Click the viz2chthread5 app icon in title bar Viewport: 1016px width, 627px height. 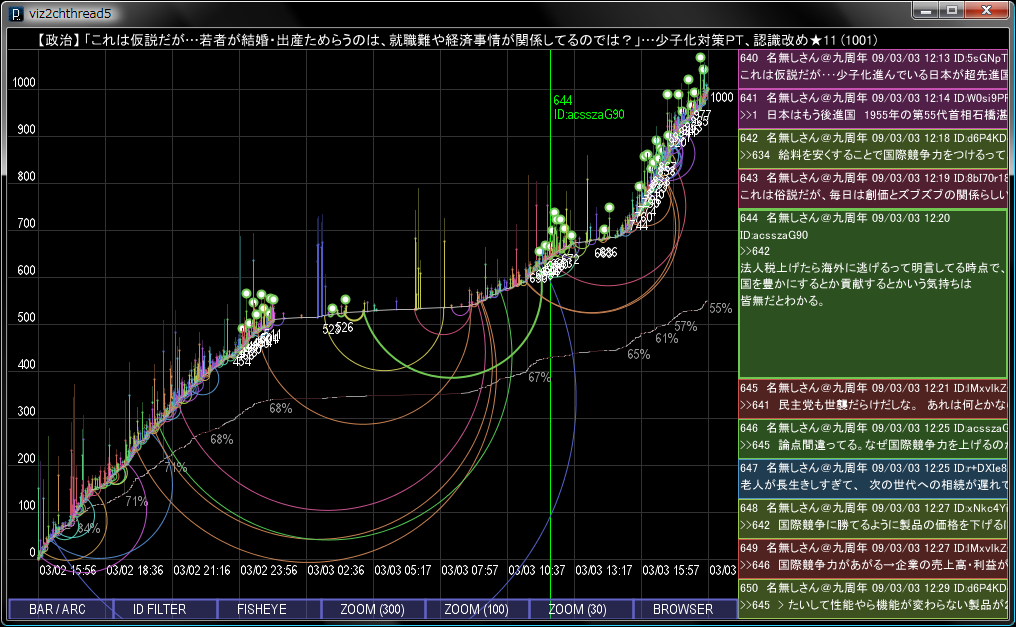[14, 13]
